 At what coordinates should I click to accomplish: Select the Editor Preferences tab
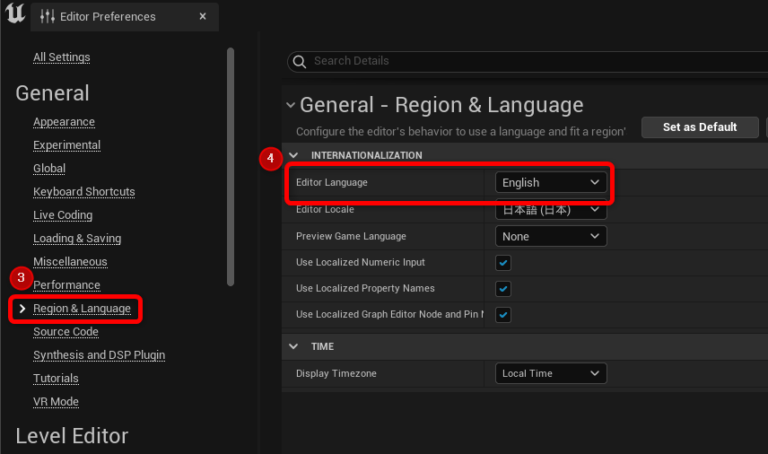point(108,16)
